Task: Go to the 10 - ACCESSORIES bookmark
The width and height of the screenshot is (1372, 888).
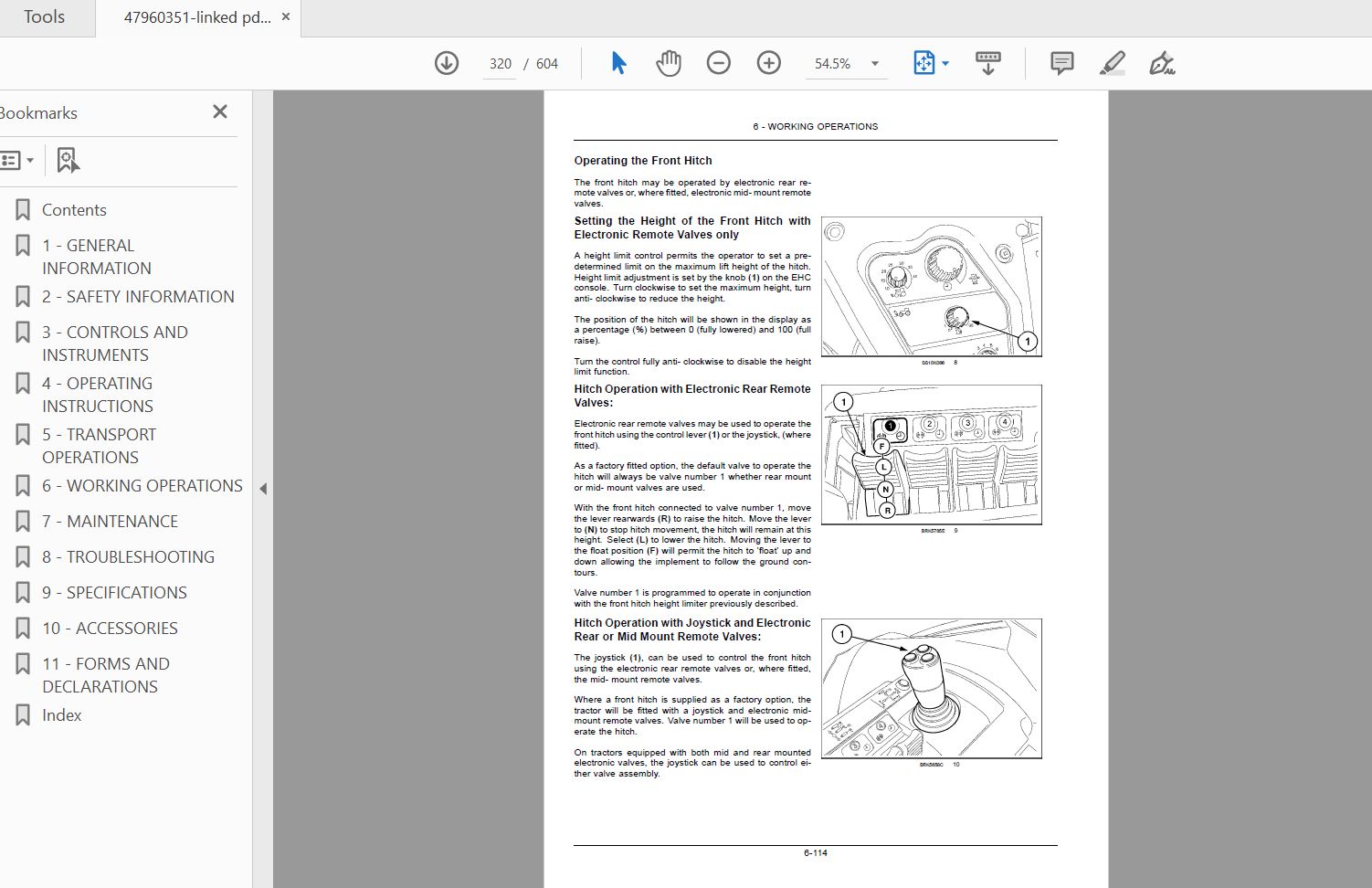Action: point(110,629)
